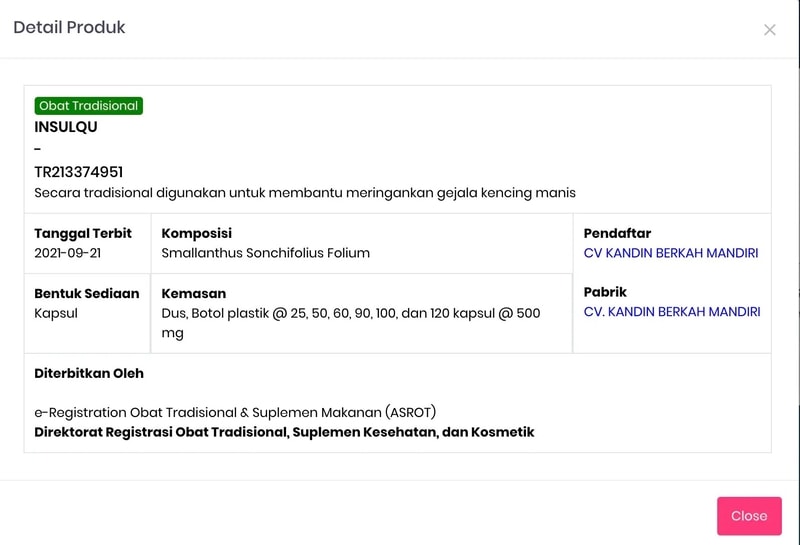Select the Kapsul dosage form value
Screen dimensions: 800x545
pyautogui.click(x=56, y=313)
